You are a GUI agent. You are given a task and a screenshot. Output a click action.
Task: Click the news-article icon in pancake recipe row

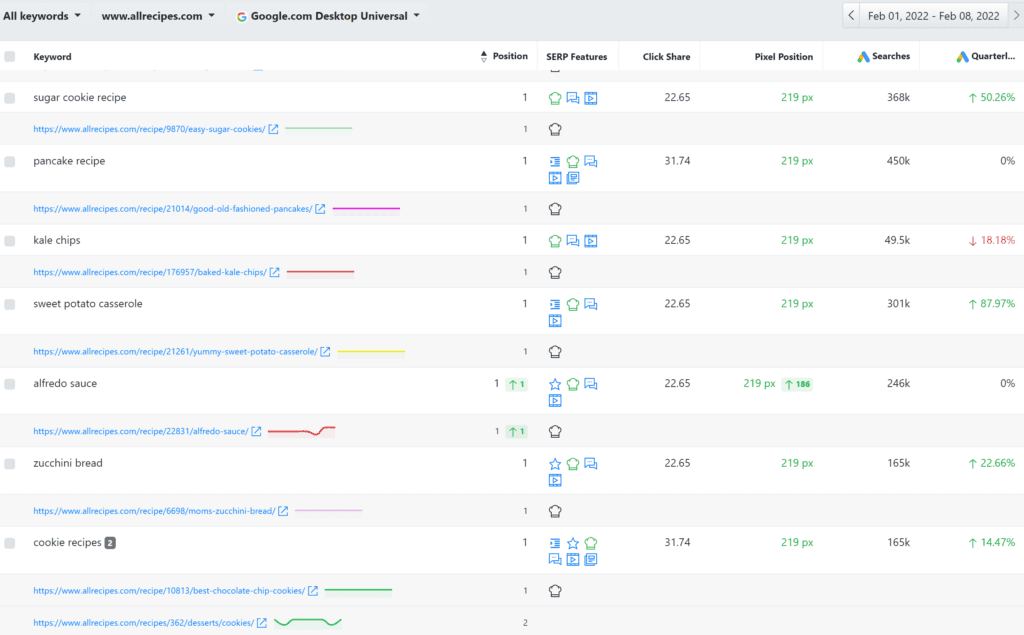click(573, 178)
